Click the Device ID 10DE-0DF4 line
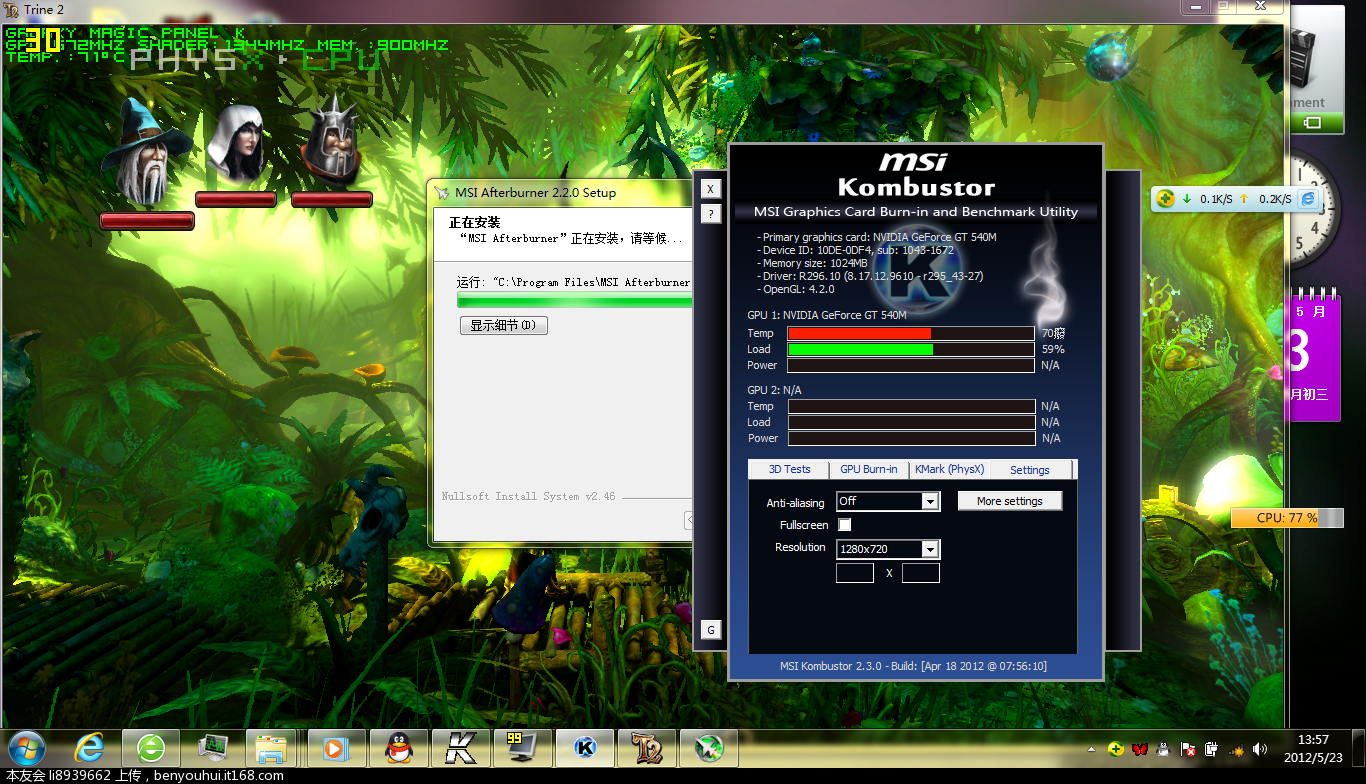 (856, 250)
